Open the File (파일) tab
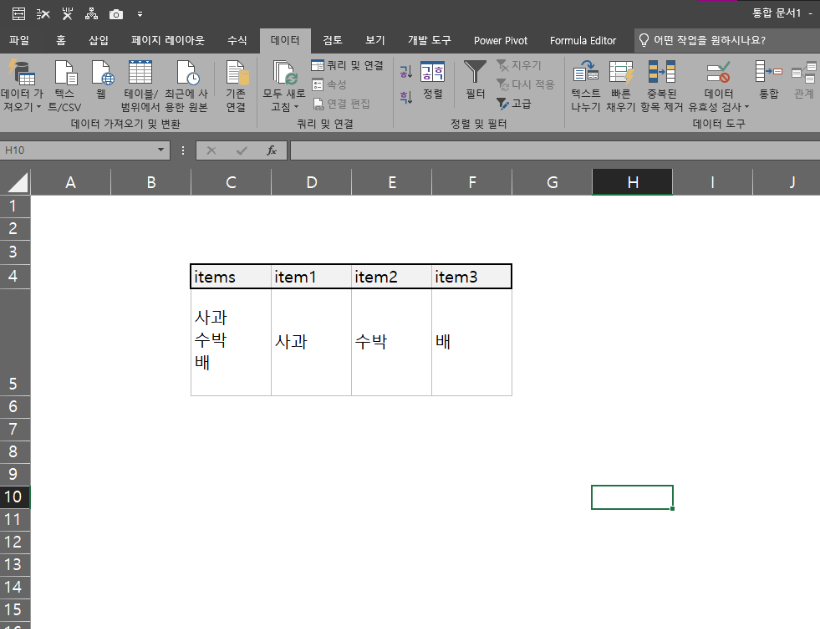The height and width of the screenshot is (629, 820). (19, 40)
